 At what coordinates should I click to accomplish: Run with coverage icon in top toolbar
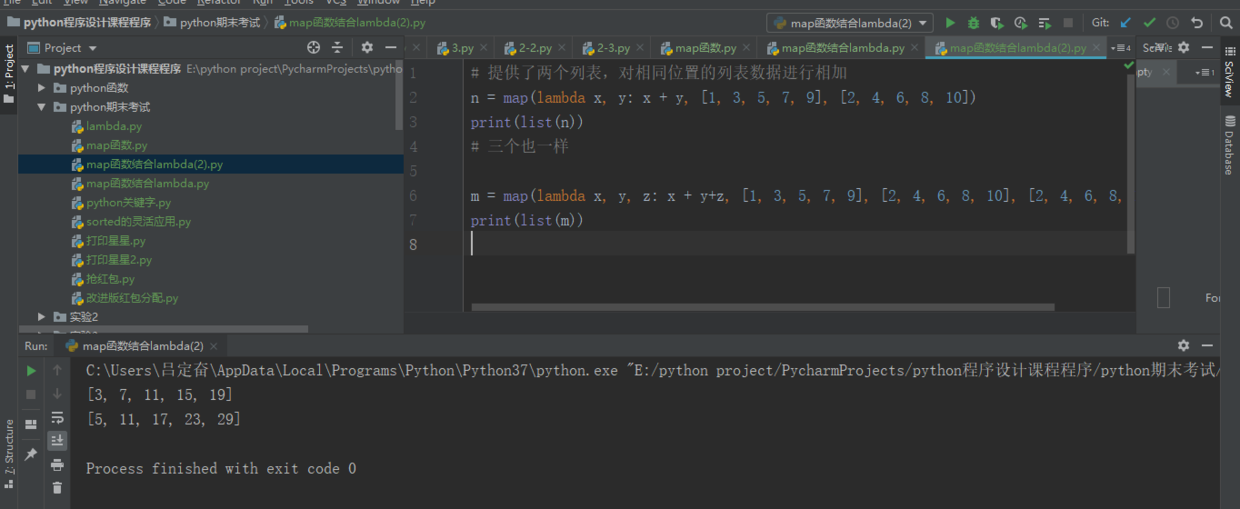[x=997, y=22]
